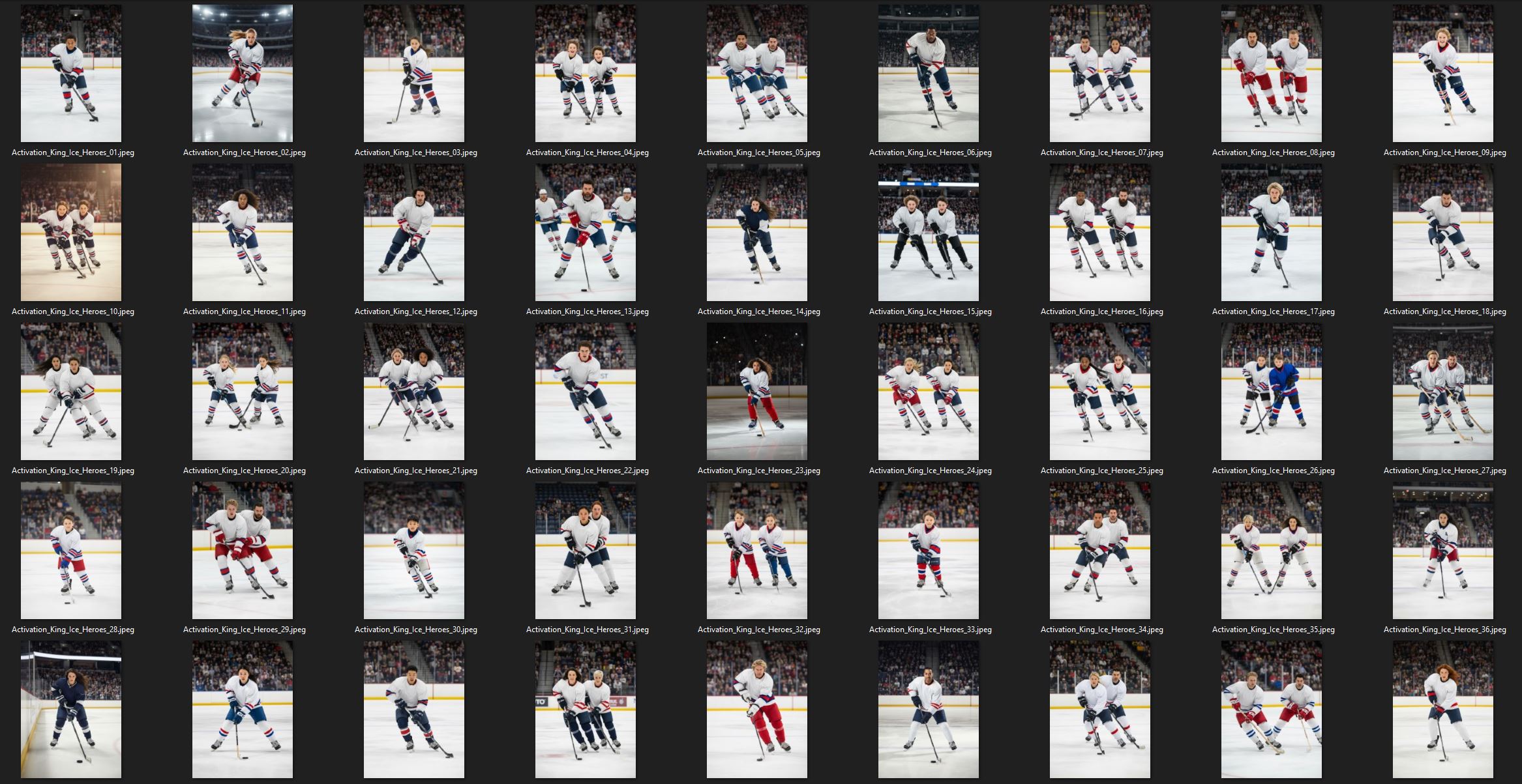
Task: Select the Activation_King_Ice_Heroes_14.jpeg thumbnail
Action: (757, 233)
